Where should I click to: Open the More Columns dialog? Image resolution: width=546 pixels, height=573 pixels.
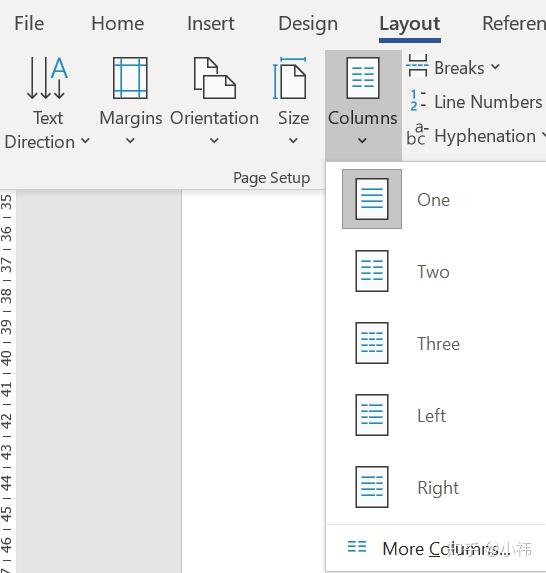click(x=437, y=548)
